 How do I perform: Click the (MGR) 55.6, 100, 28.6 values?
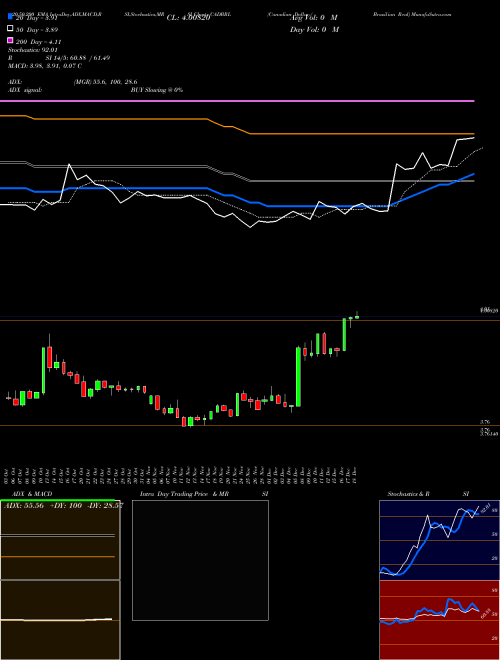point(105,82)
